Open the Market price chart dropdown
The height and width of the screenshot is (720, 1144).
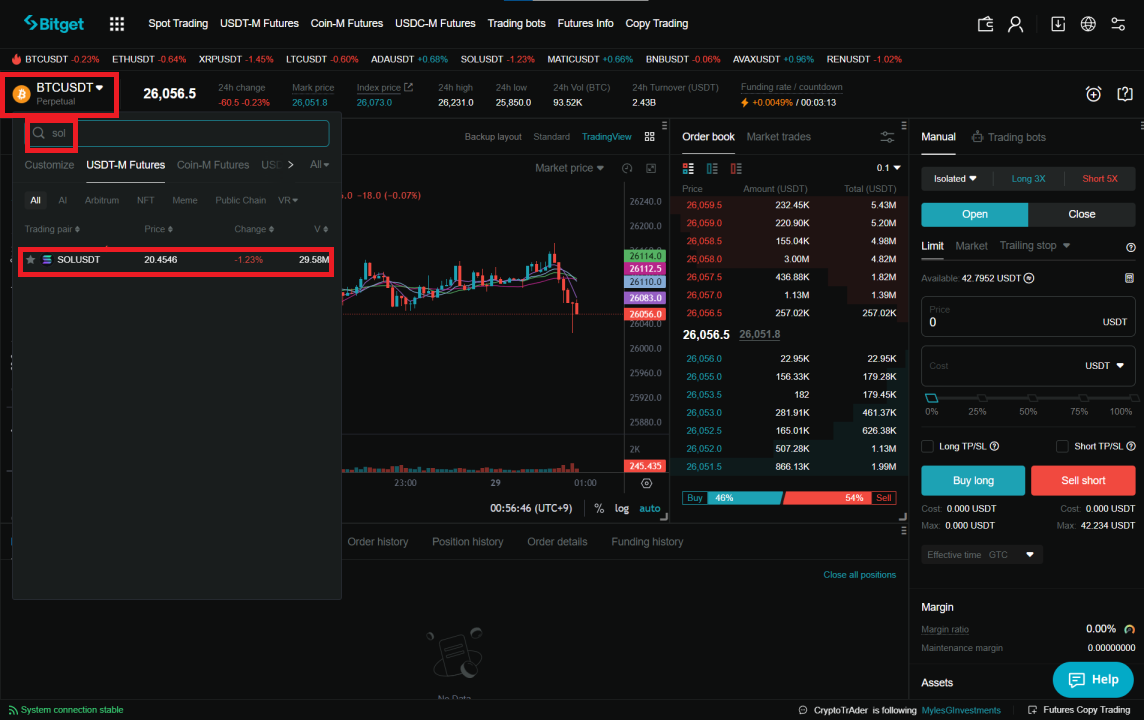pyautogui.click(x=569, y=169)
